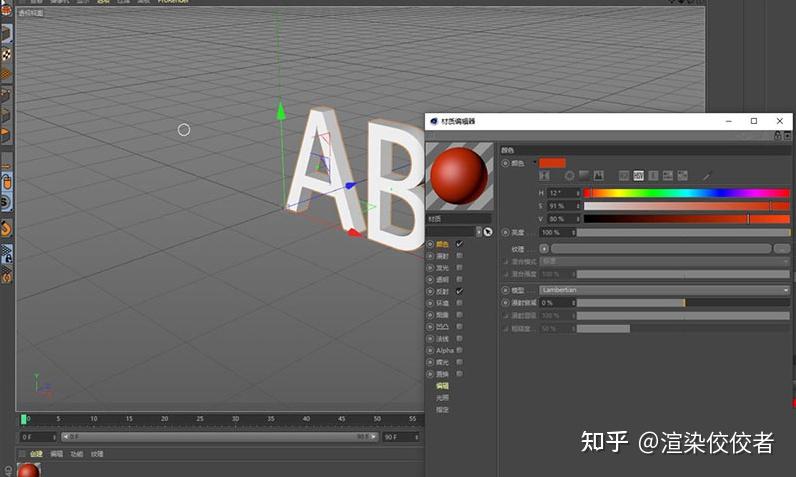
Task: Open 创建 menu in material manager
Action: coord(37,454)
